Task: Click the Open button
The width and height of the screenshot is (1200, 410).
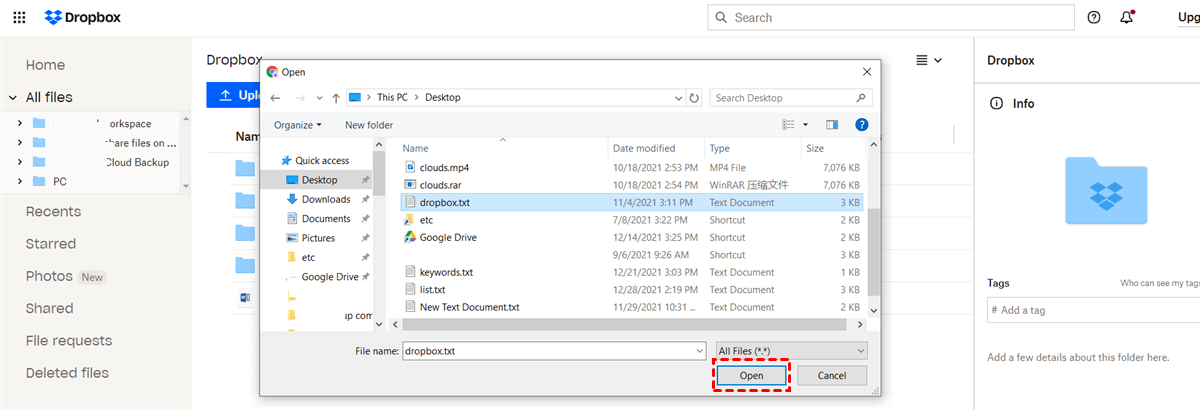Action: click(x=751, y=376)
